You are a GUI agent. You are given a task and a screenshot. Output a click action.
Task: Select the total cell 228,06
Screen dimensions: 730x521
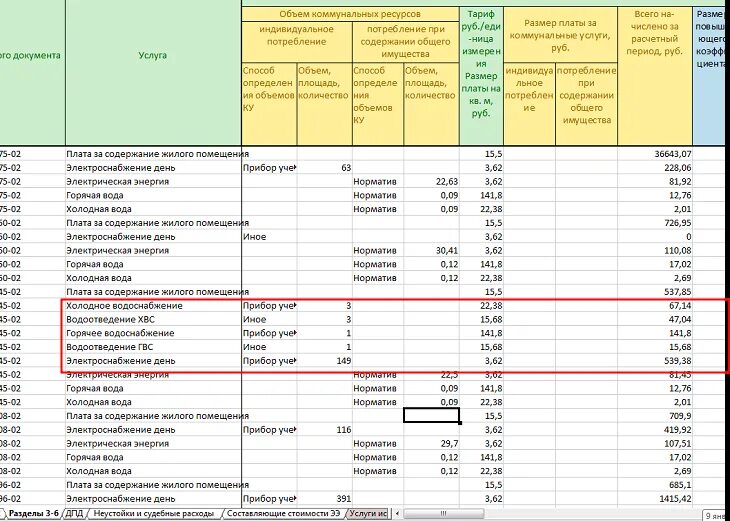[x=655, y=168]
